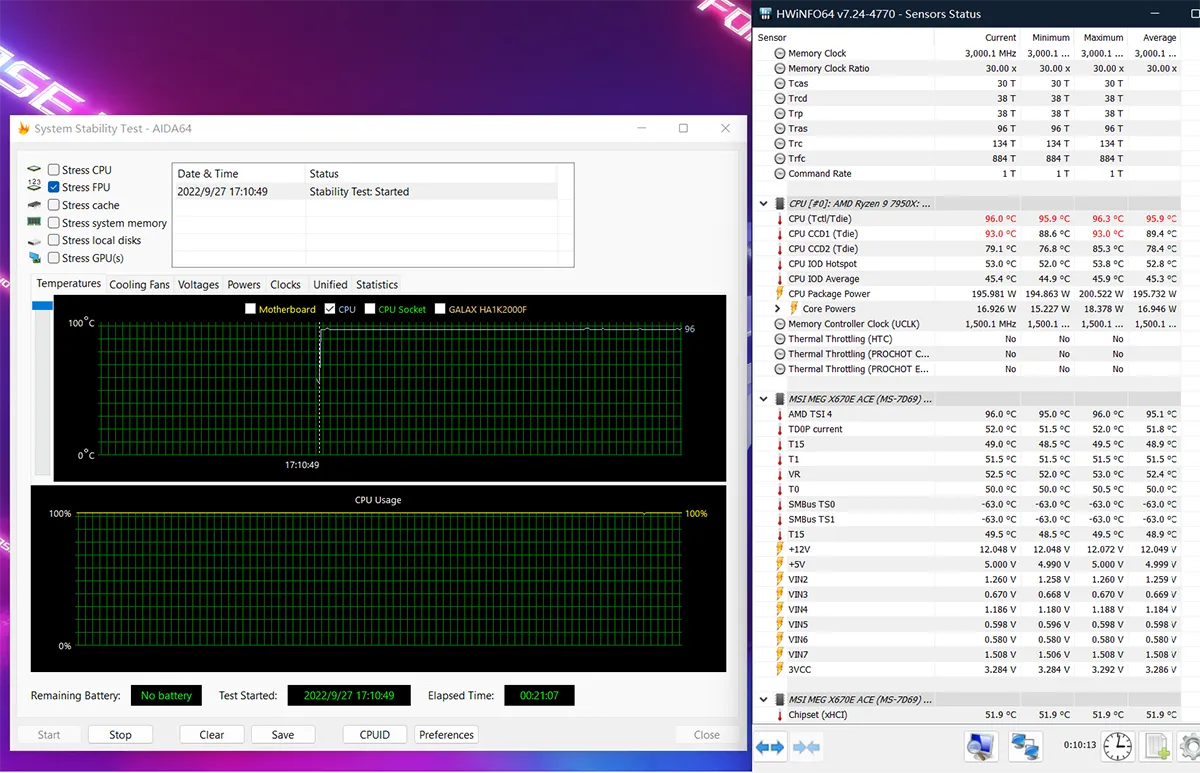This screenshot has width=1200, height=773.
Task: Click the clock reset-timer icon in HWiNFO
Action: 1117,745
